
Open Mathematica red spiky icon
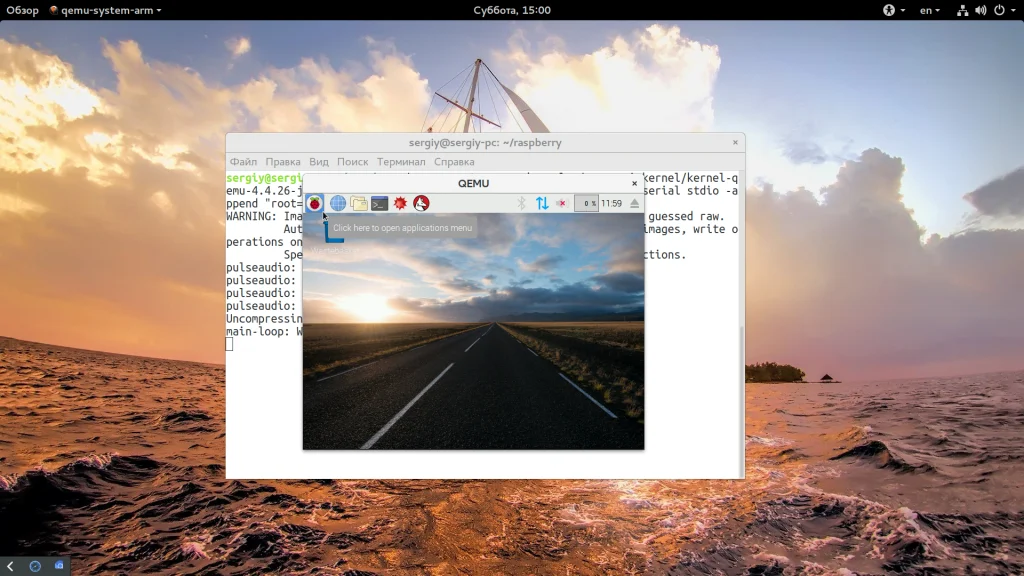click(401, 203)
